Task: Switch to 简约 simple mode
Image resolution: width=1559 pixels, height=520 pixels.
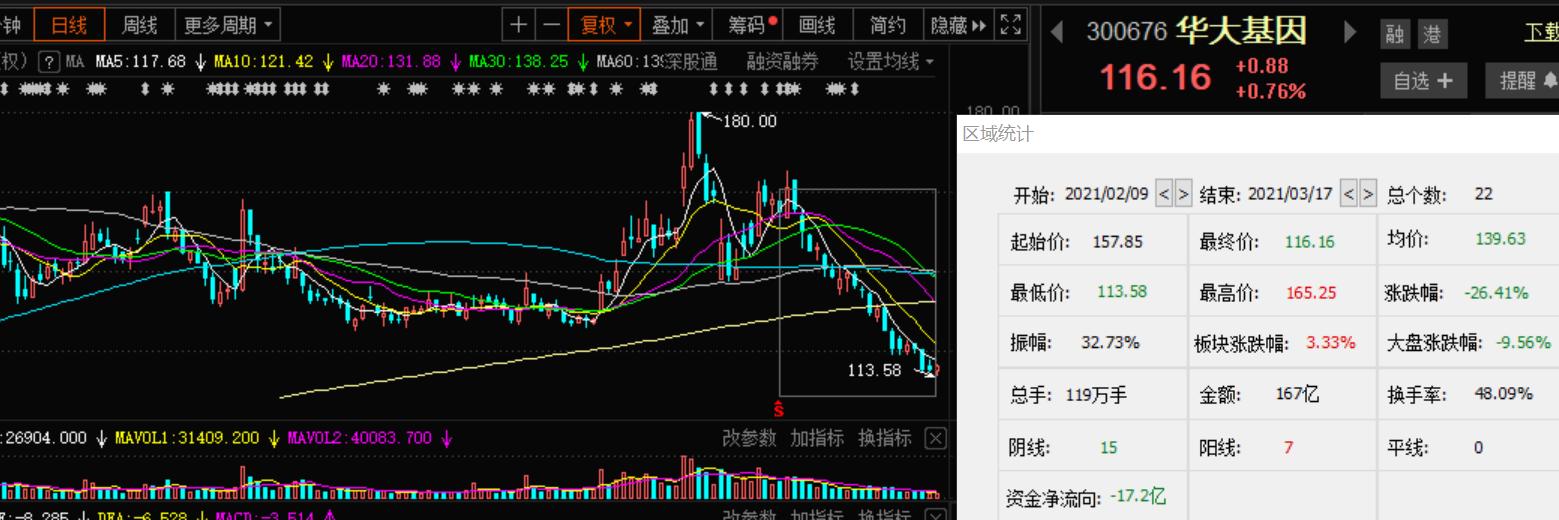Action: [887, 24]
